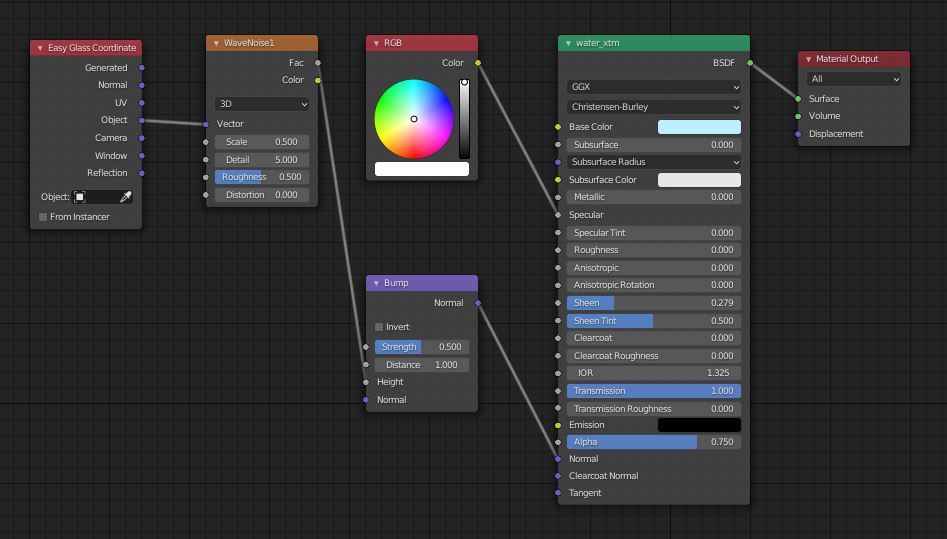Click the Bump Normal output socket

click(478, 303)
